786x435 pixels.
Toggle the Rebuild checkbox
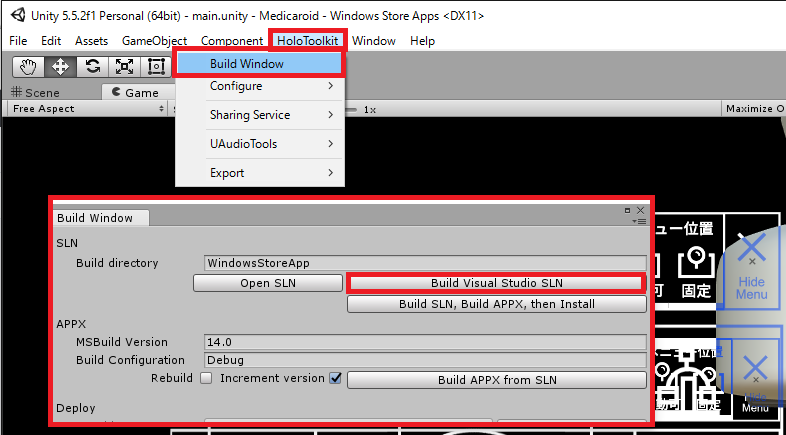pos(206,378)
